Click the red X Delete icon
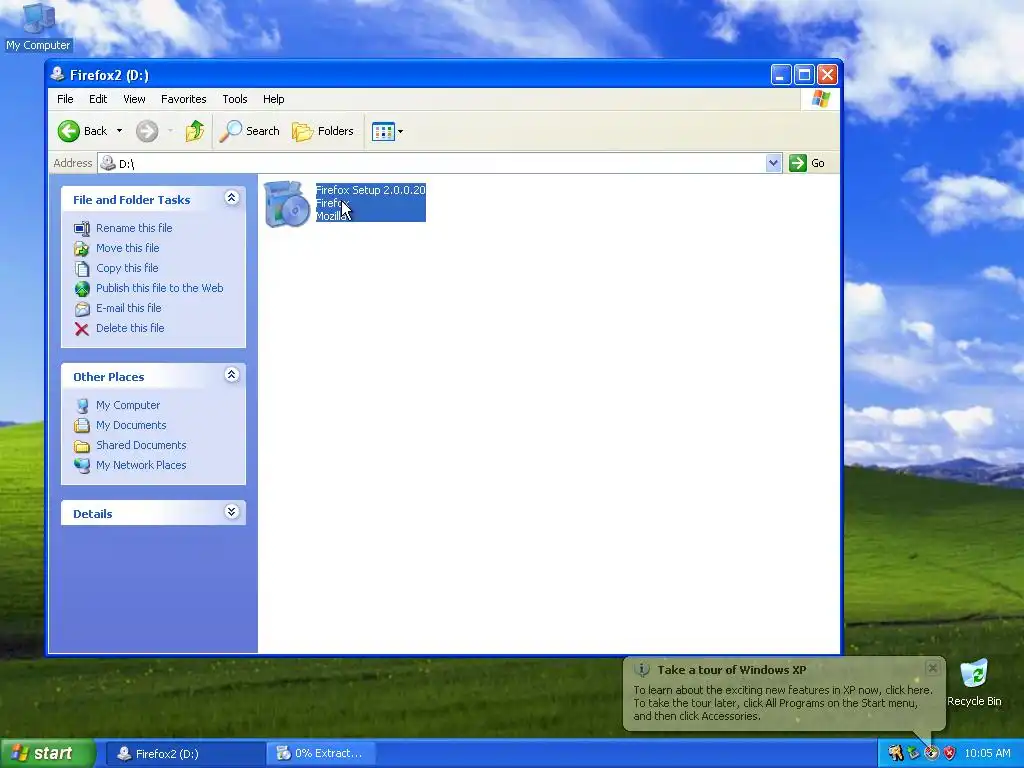Viewport: 1024px width, 768px height. click(82, 329)
